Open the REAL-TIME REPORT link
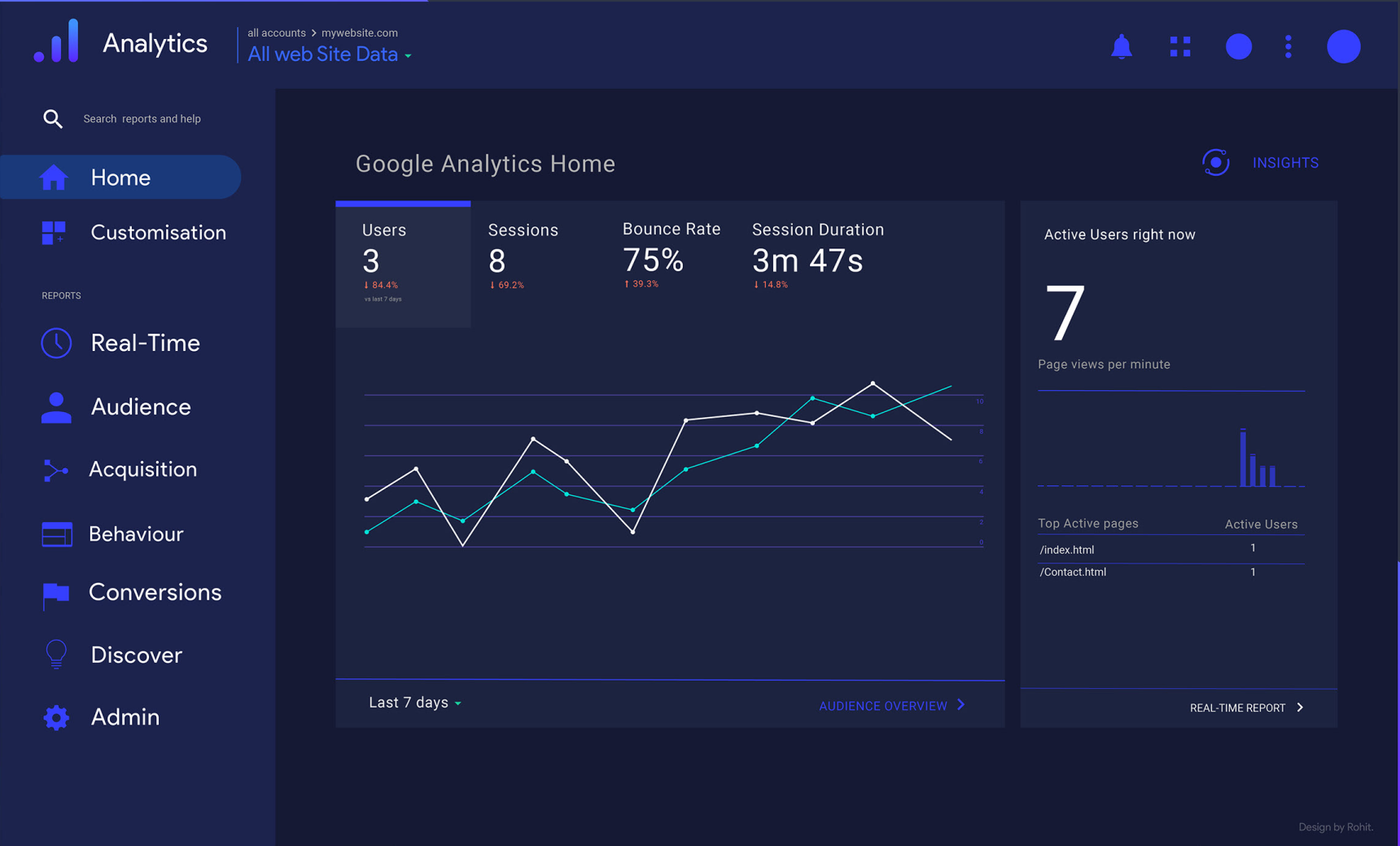Image resolution: width=1400 pixels, height=846 pixels. [1237, 708]
